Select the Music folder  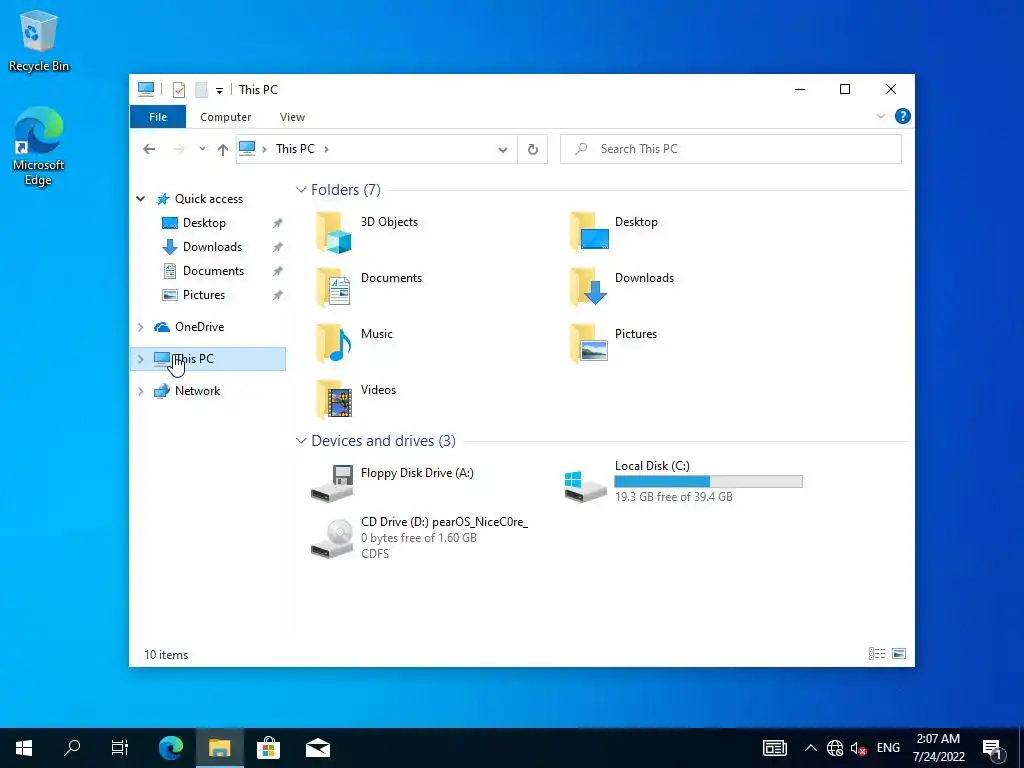(355, 344)
